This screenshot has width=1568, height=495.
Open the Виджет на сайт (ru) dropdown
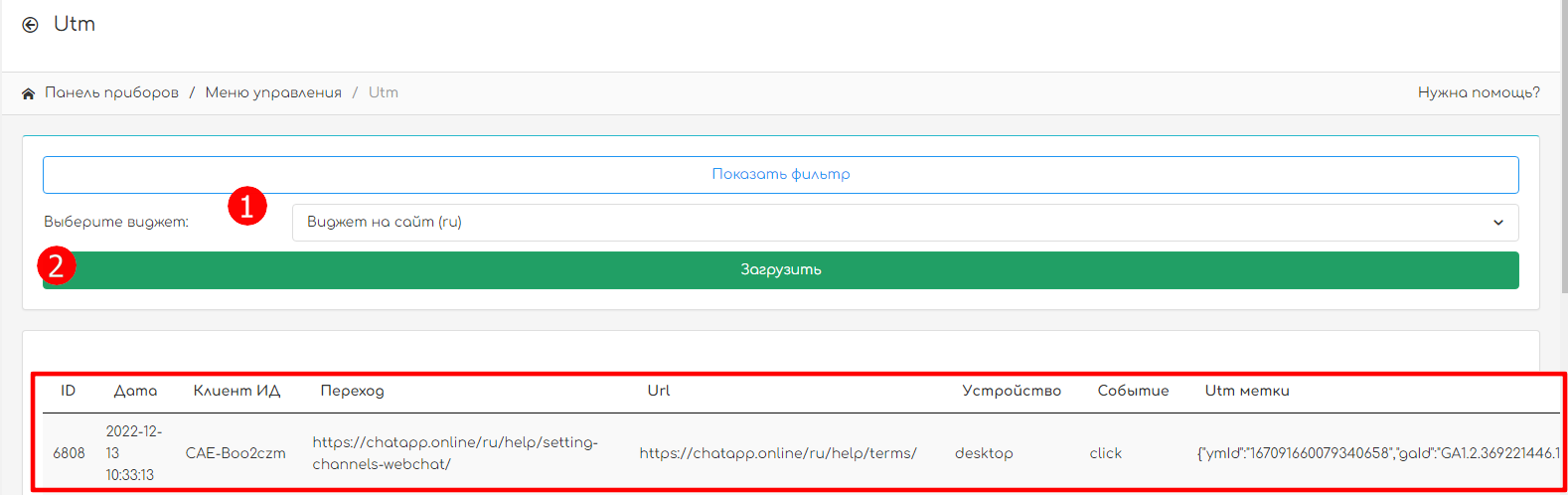tap(894, 222)
